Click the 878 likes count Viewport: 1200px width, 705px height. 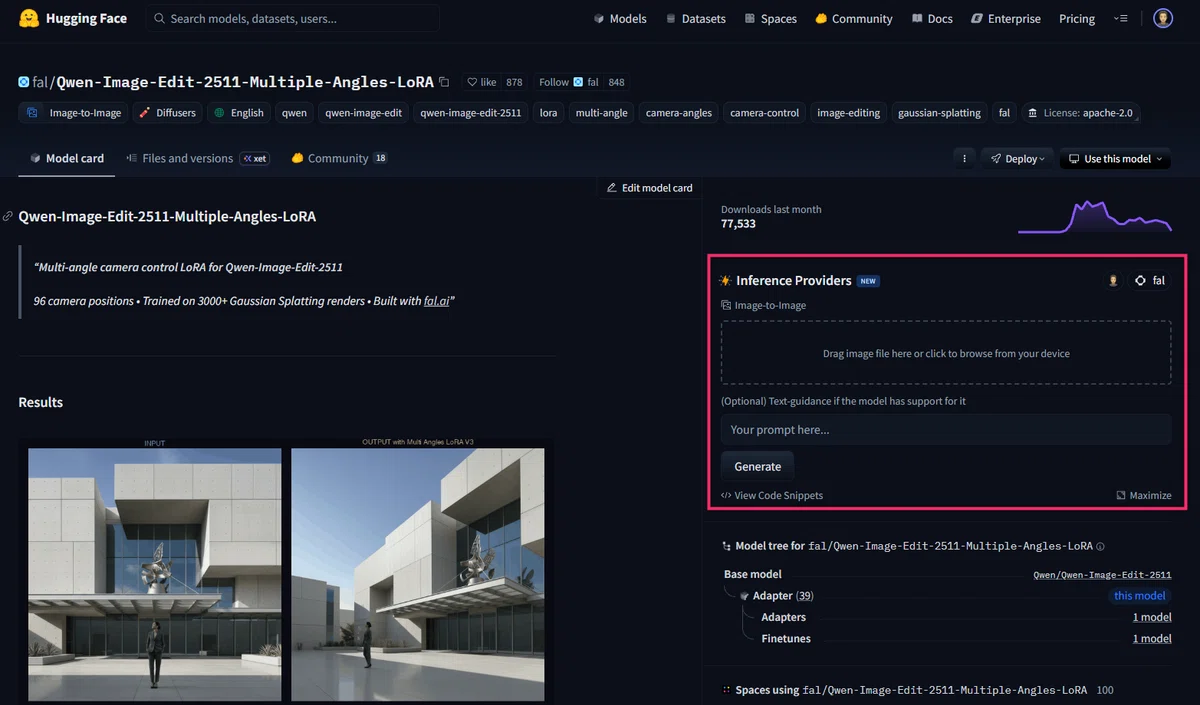pos(514,82)
